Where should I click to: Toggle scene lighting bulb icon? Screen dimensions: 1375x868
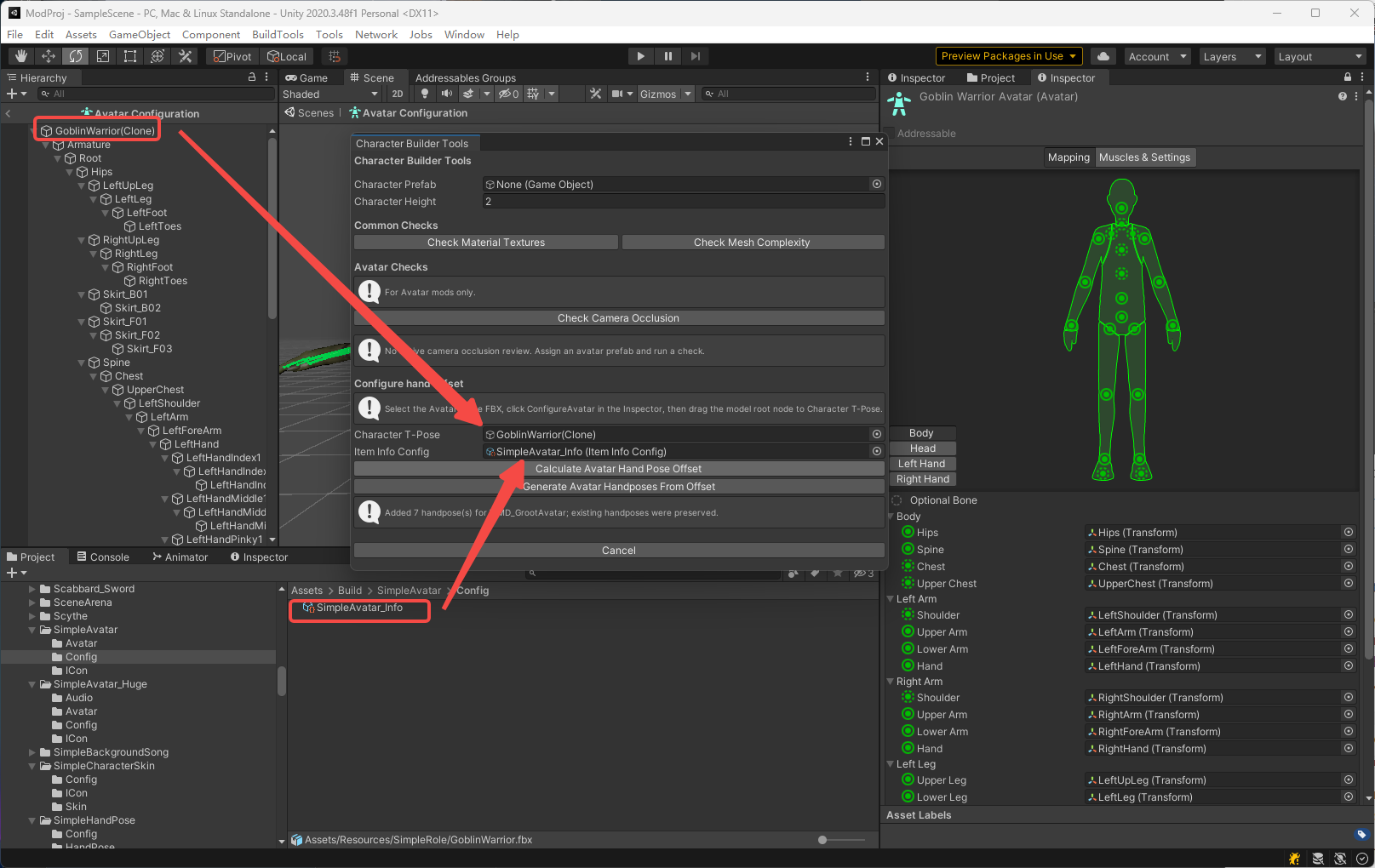(425, 94)
